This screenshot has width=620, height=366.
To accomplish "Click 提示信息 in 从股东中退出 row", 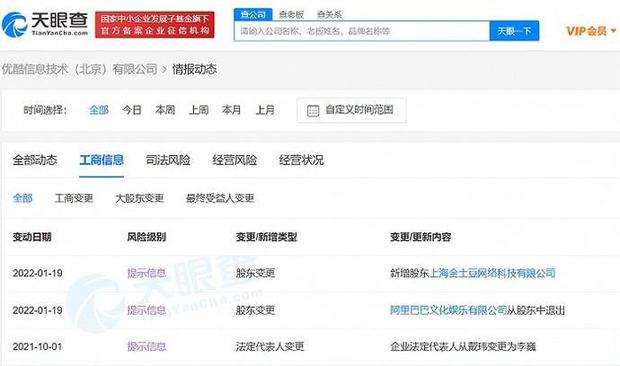I will 146,310.
